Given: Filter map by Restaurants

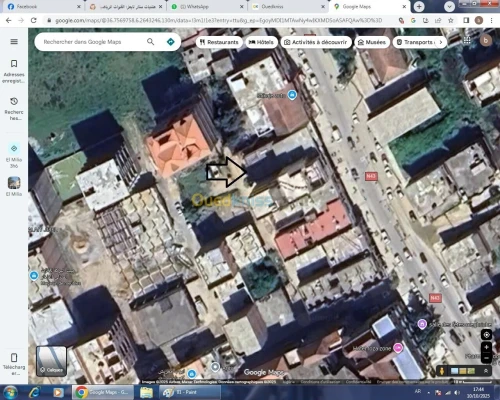Looking at the screenshot, I should pos(219,42).
